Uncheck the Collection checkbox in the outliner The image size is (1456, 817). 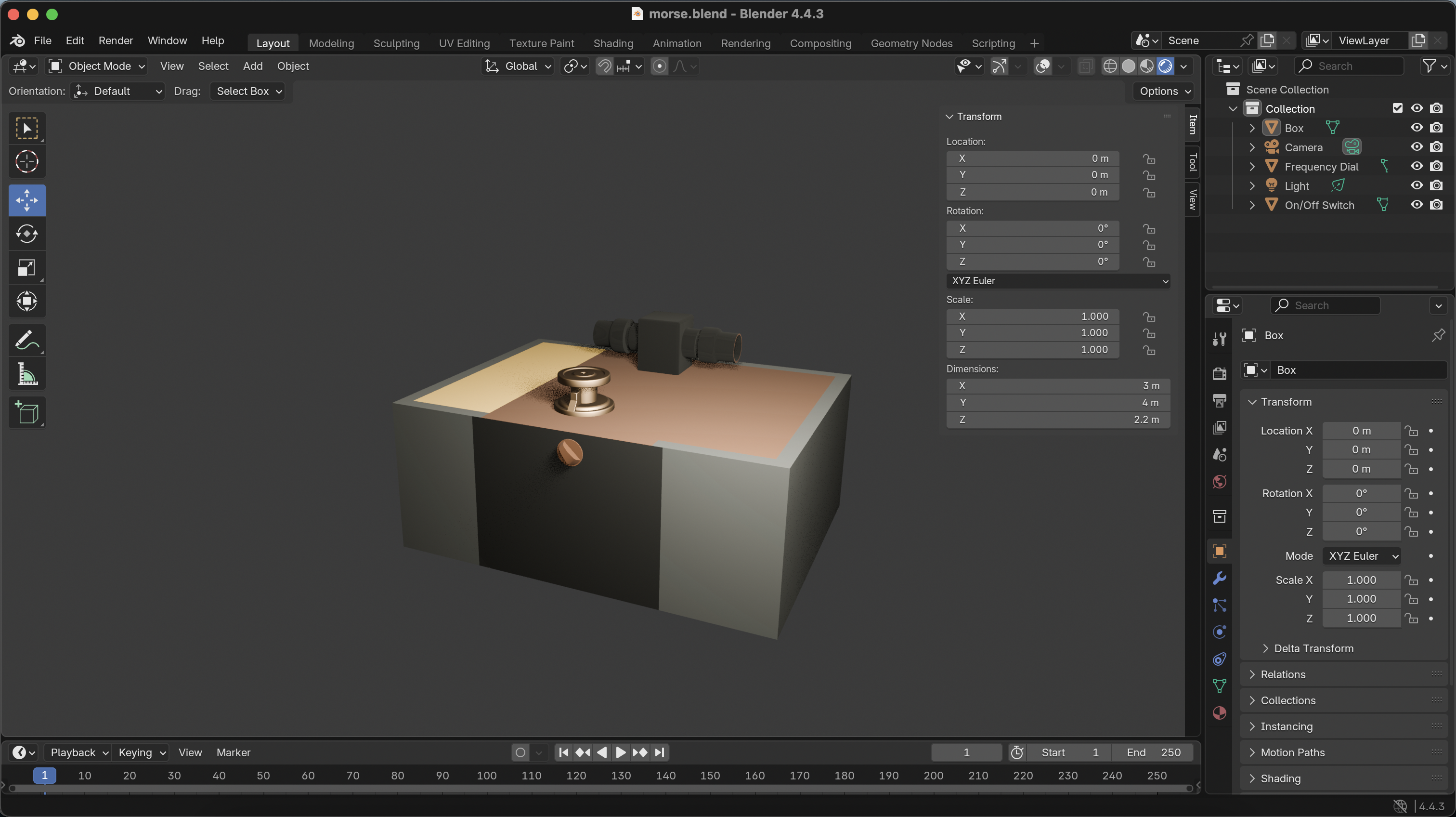(x=1397, y=108)
